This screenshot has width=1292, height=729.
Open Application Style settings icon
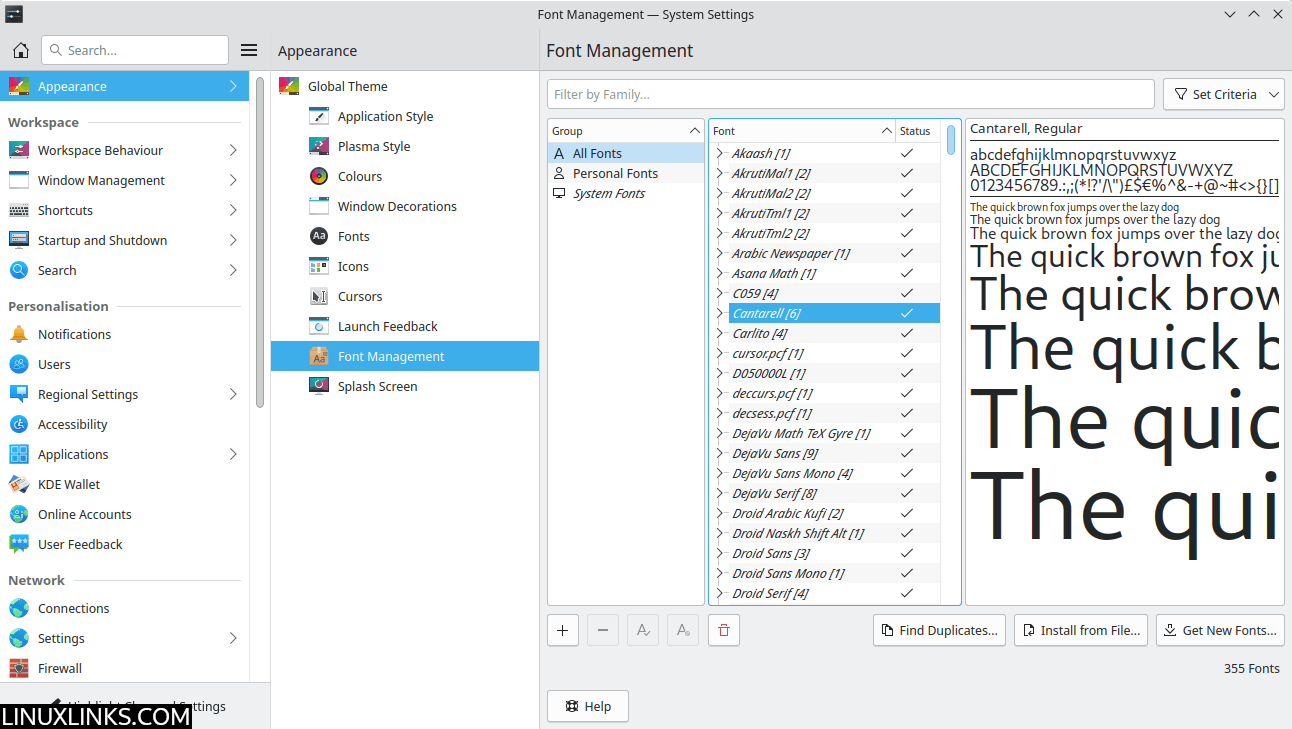pyautogui.click(x=319, y=116)
